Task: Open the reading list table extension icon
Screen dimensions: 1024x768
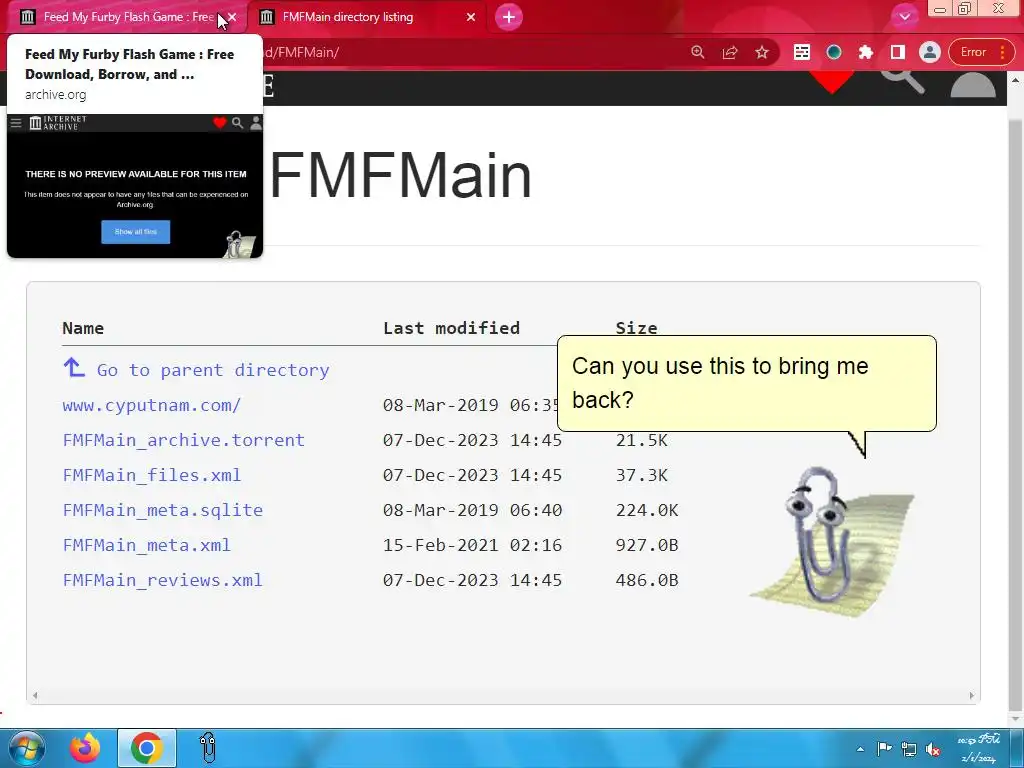Action: (x=802, y=52)
